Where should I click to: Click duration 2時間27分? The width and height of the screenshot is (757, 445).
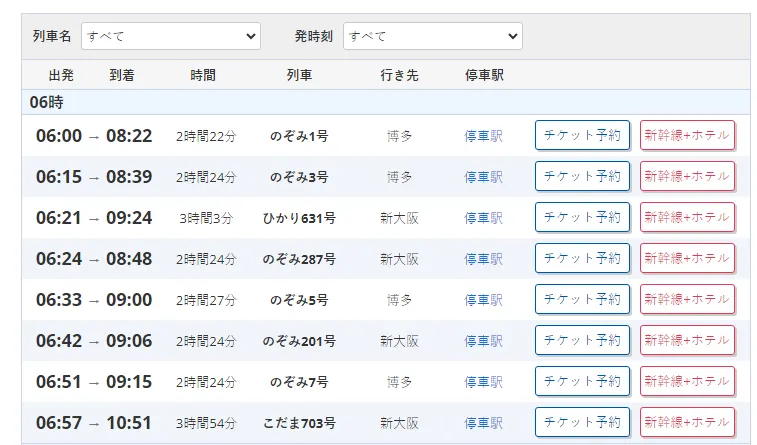pyautogui.click(x=206, y=301)
